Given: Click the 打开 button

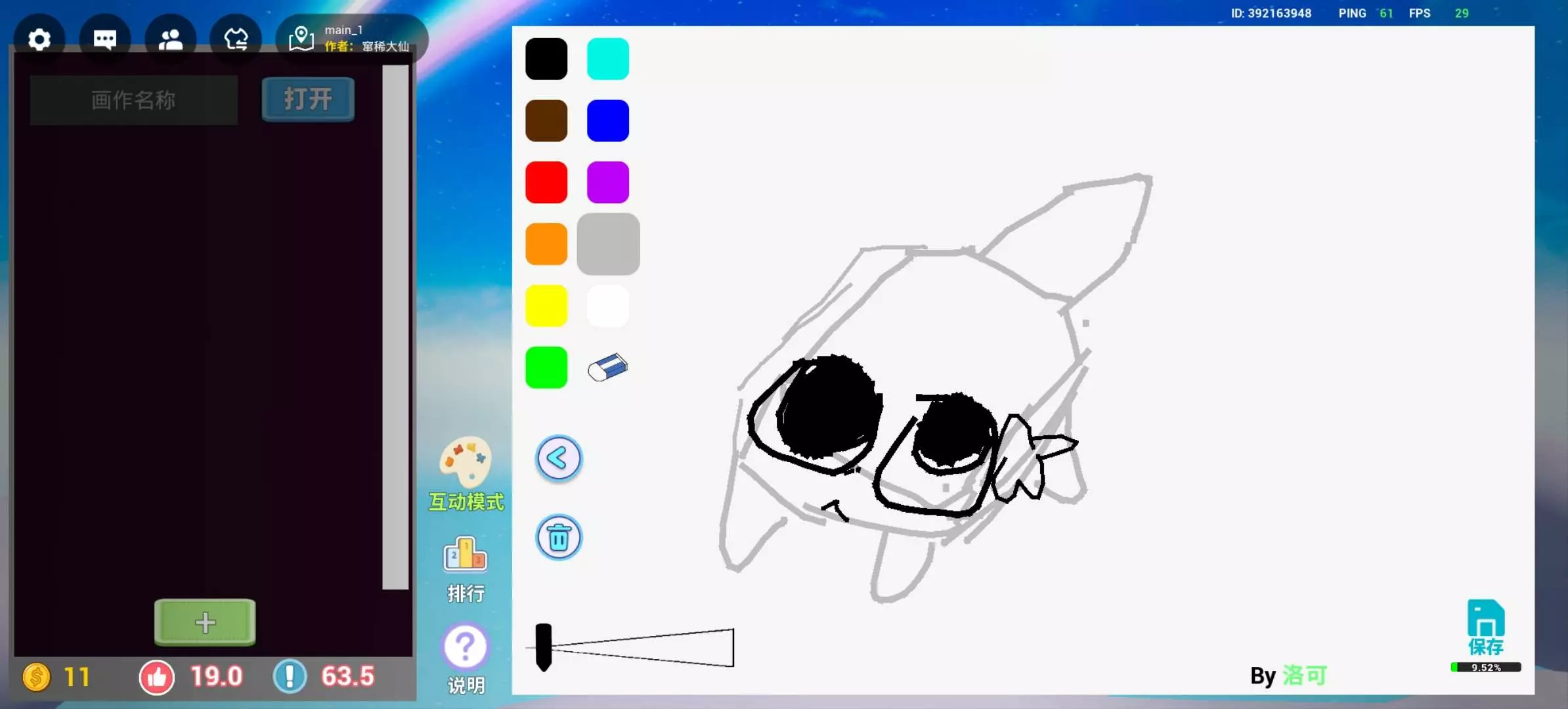Looking at the screenshot, I should point(308,100).
